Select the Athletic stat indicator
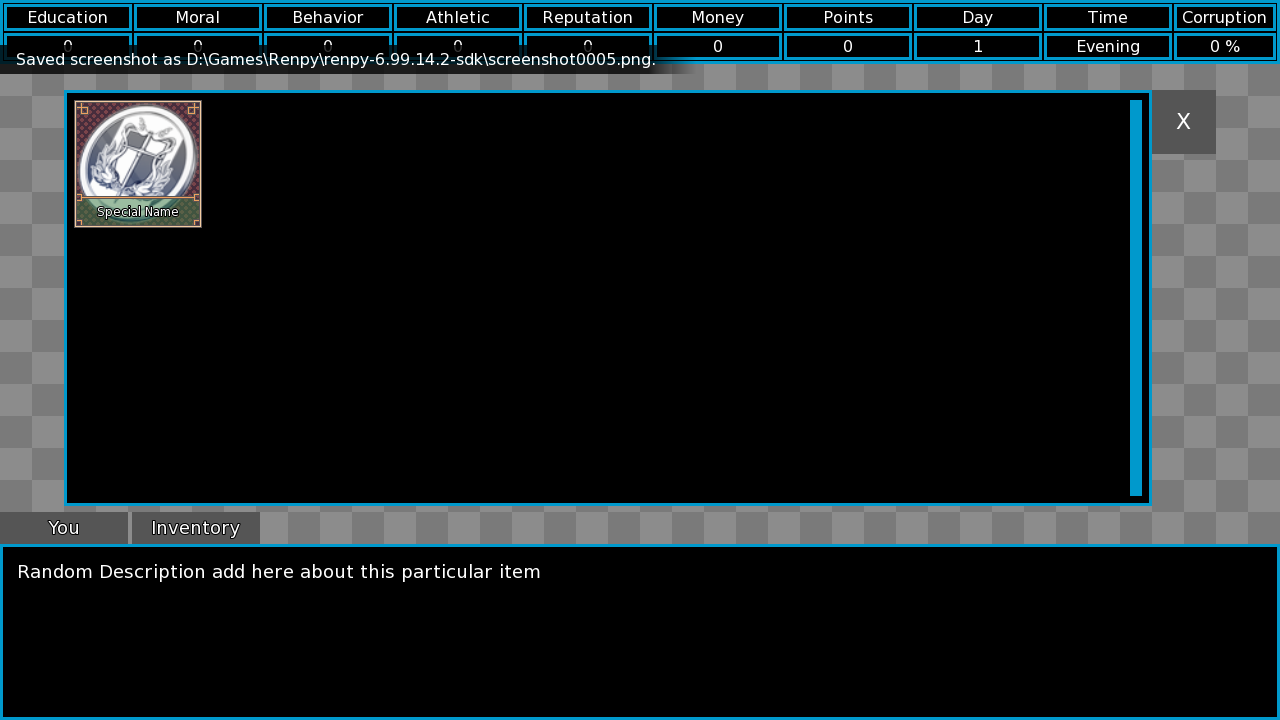 coord(457,17)
